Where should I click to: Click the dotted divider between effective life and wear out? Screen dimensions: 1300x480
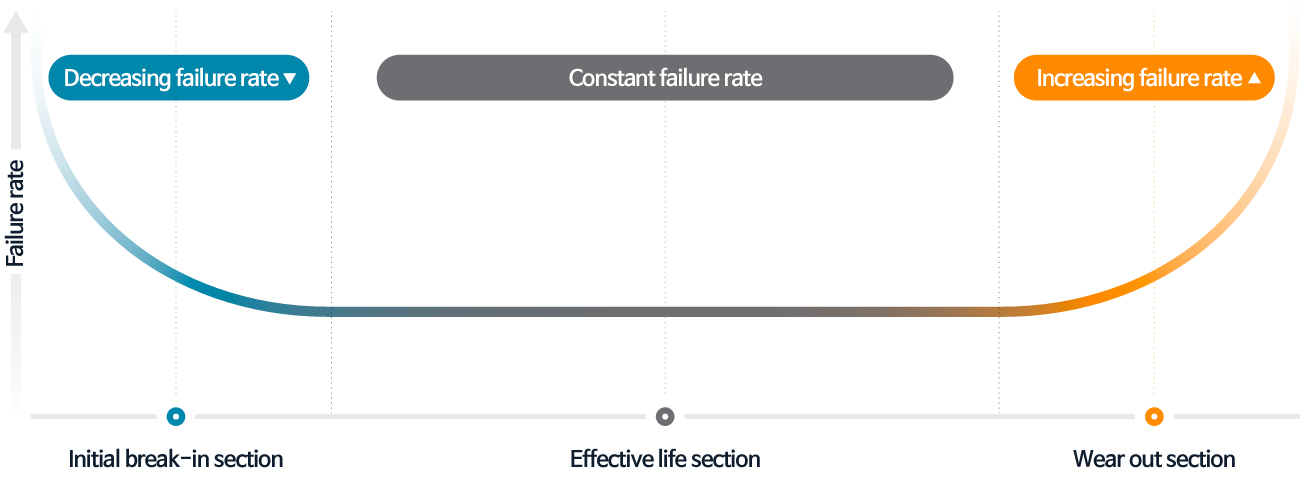[999, 210]
